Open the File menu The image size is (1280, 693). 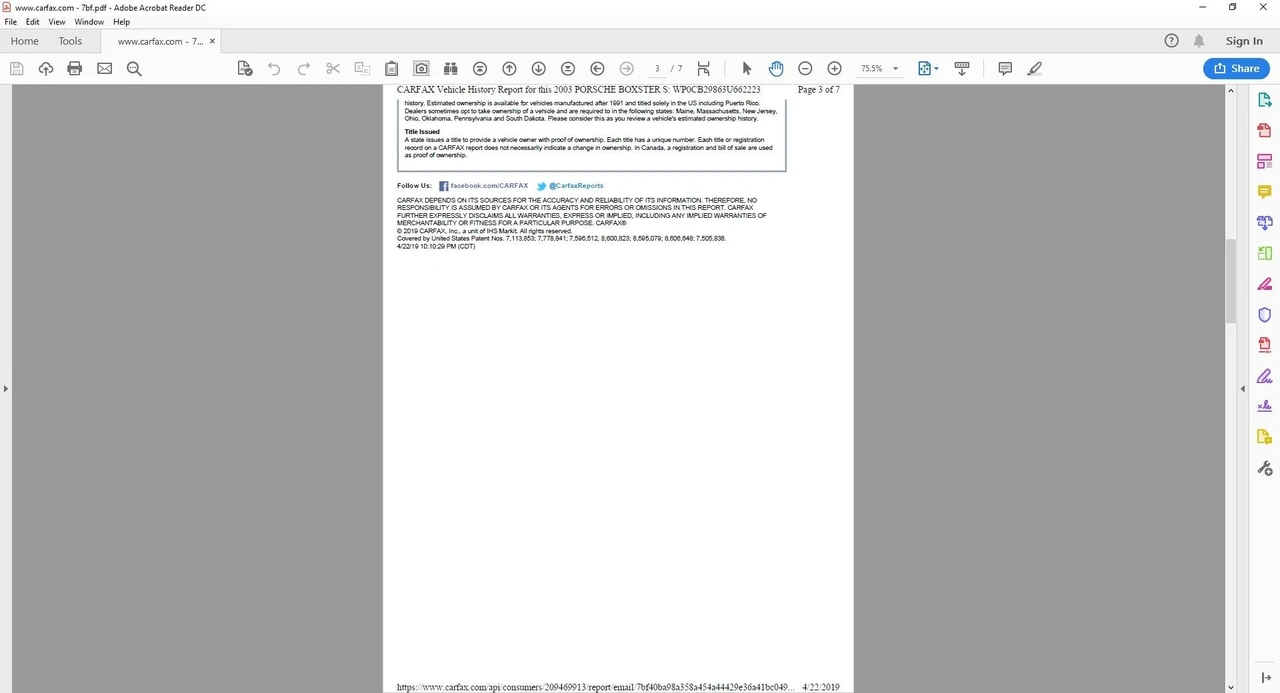pyautogui.click(x=11, y=21)
